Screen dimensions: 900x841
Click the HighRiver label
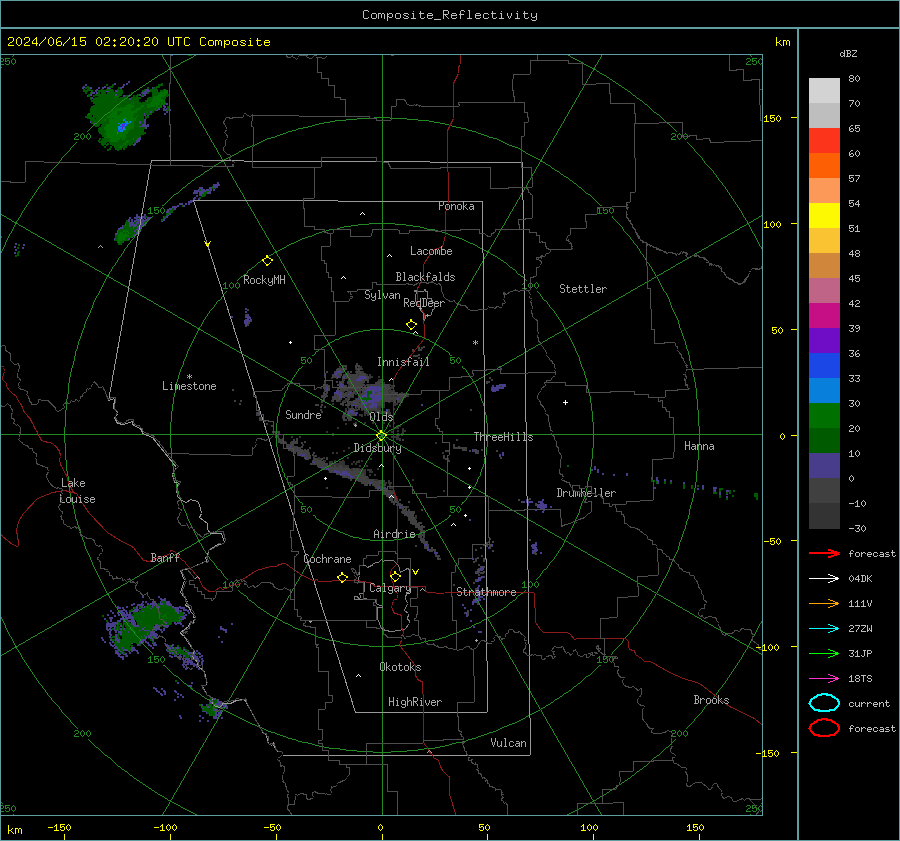point(415,702)
